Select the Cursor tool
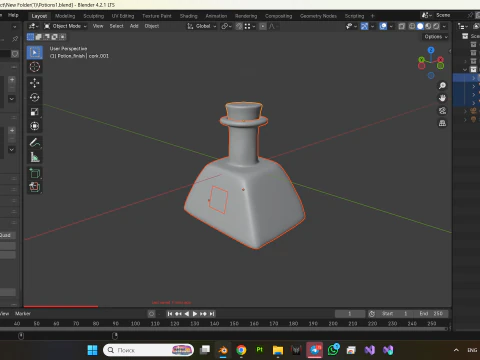This screenshot has width=480, height=360. coord(35,67)
